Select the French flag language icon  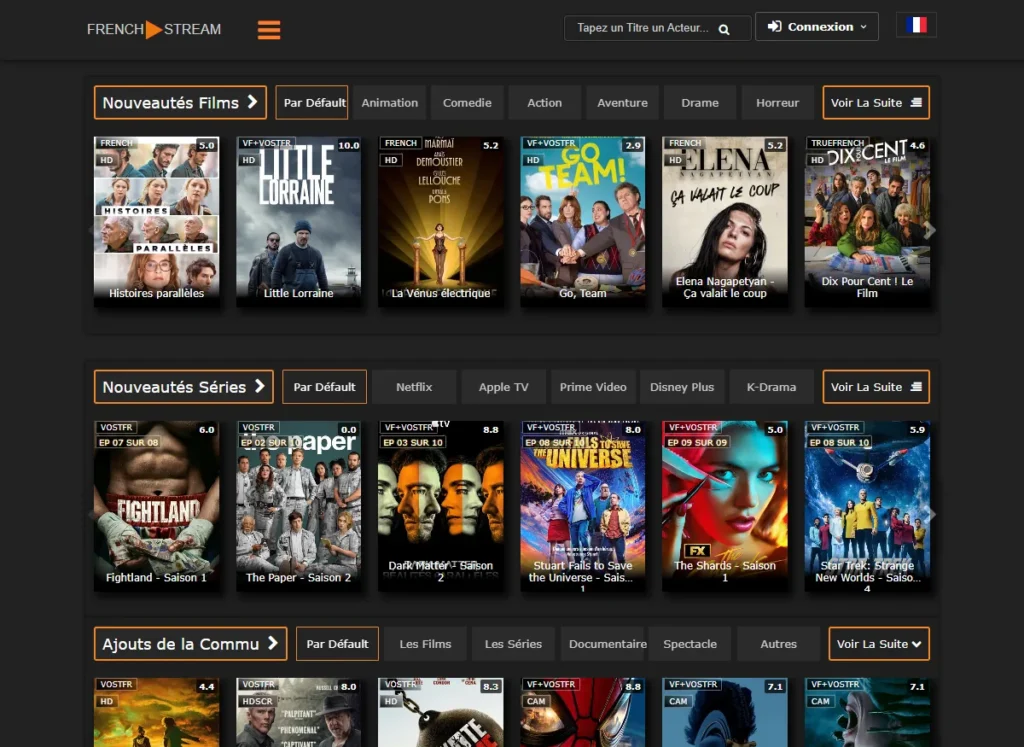tap(916, 25)
